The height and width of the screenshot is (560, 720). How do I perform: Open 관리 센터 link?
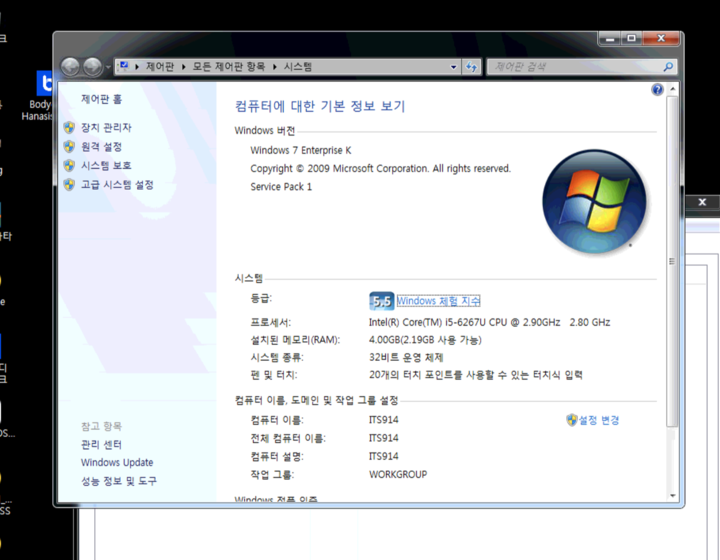(x=101, y=444)
